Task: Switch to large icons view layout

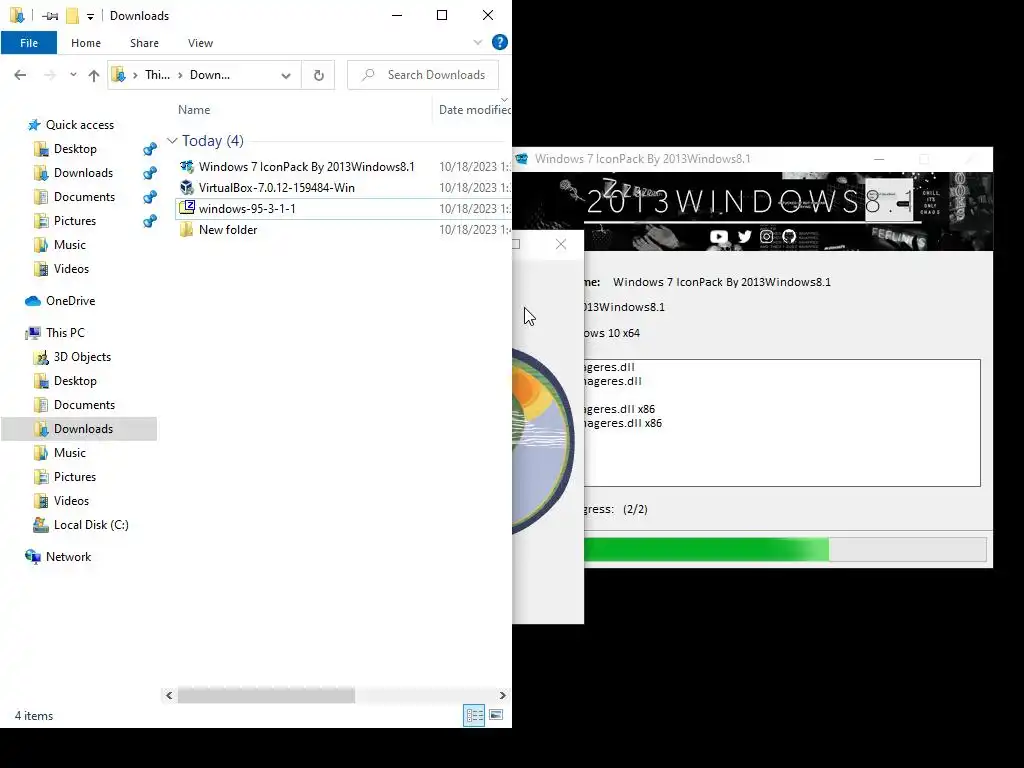Action: [496, 715]
